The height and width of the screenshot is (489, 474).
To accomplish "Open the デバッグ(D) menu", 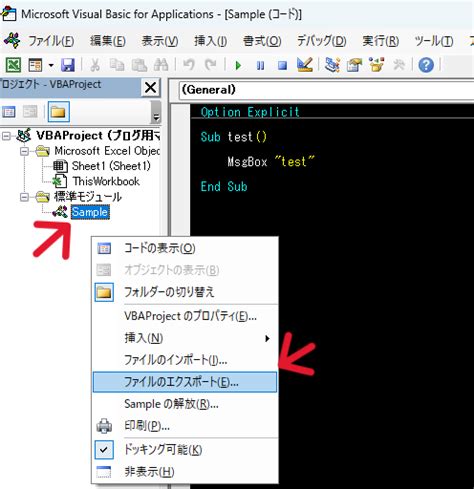I will pyautogui.click(x=321, y=41).
